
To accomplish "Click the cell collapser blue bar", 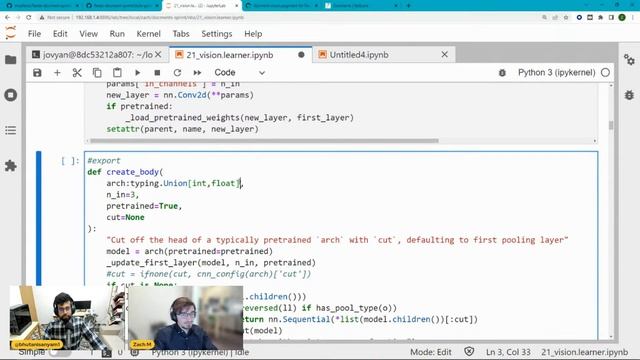I will click(38, 218).
